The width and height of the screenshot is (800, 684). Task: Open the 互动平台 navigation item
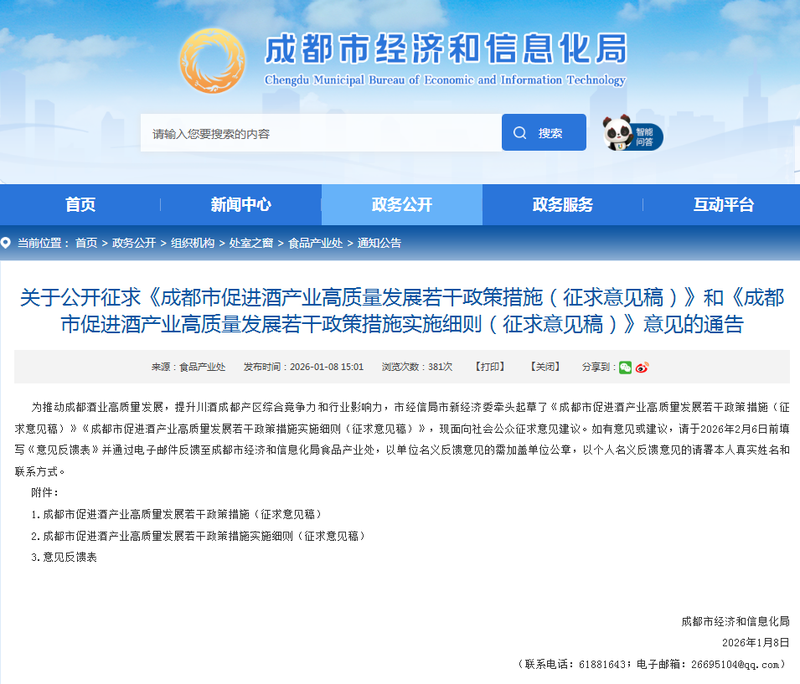coord(723,205)
